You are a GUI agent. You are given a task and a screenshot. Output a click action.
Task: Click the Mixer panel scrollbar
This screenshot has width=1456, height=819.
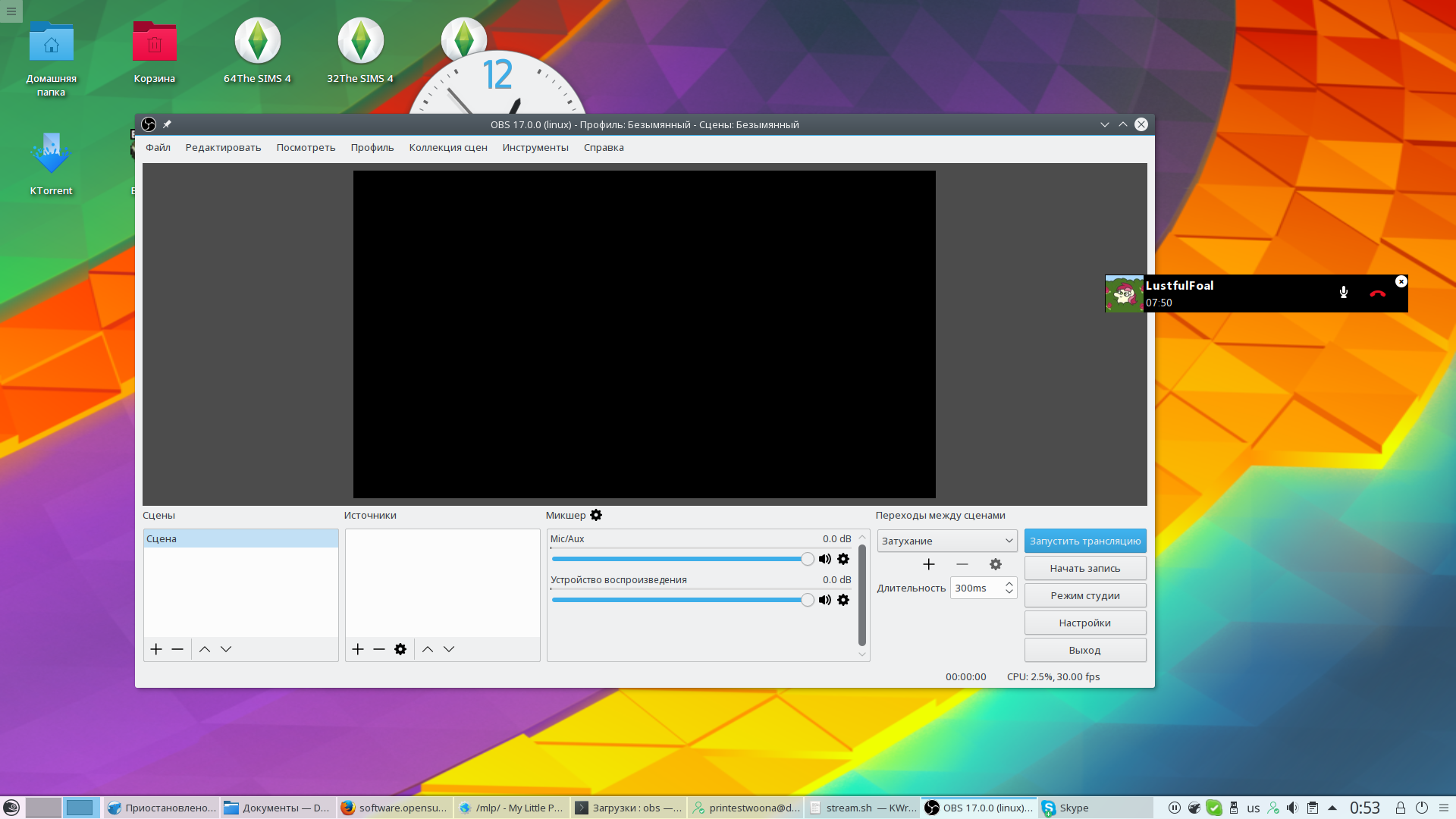(862, 595)
